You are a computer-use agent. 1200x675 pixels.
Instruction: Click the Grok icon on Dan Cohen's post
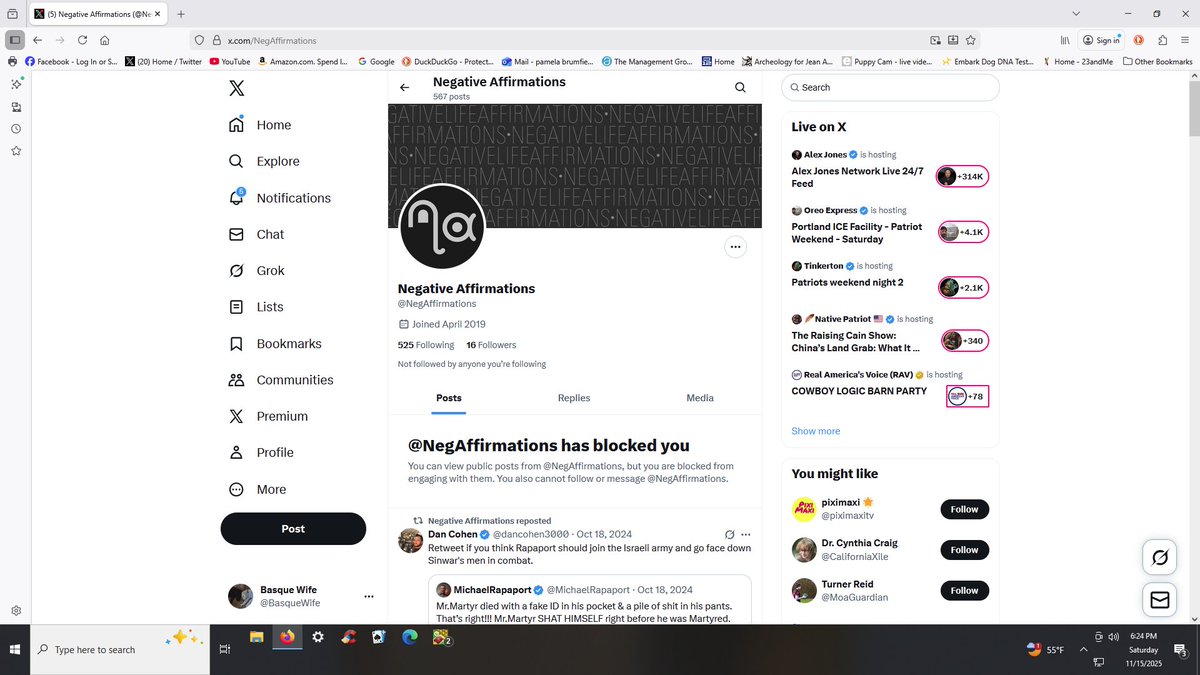(x=730, y=535)
